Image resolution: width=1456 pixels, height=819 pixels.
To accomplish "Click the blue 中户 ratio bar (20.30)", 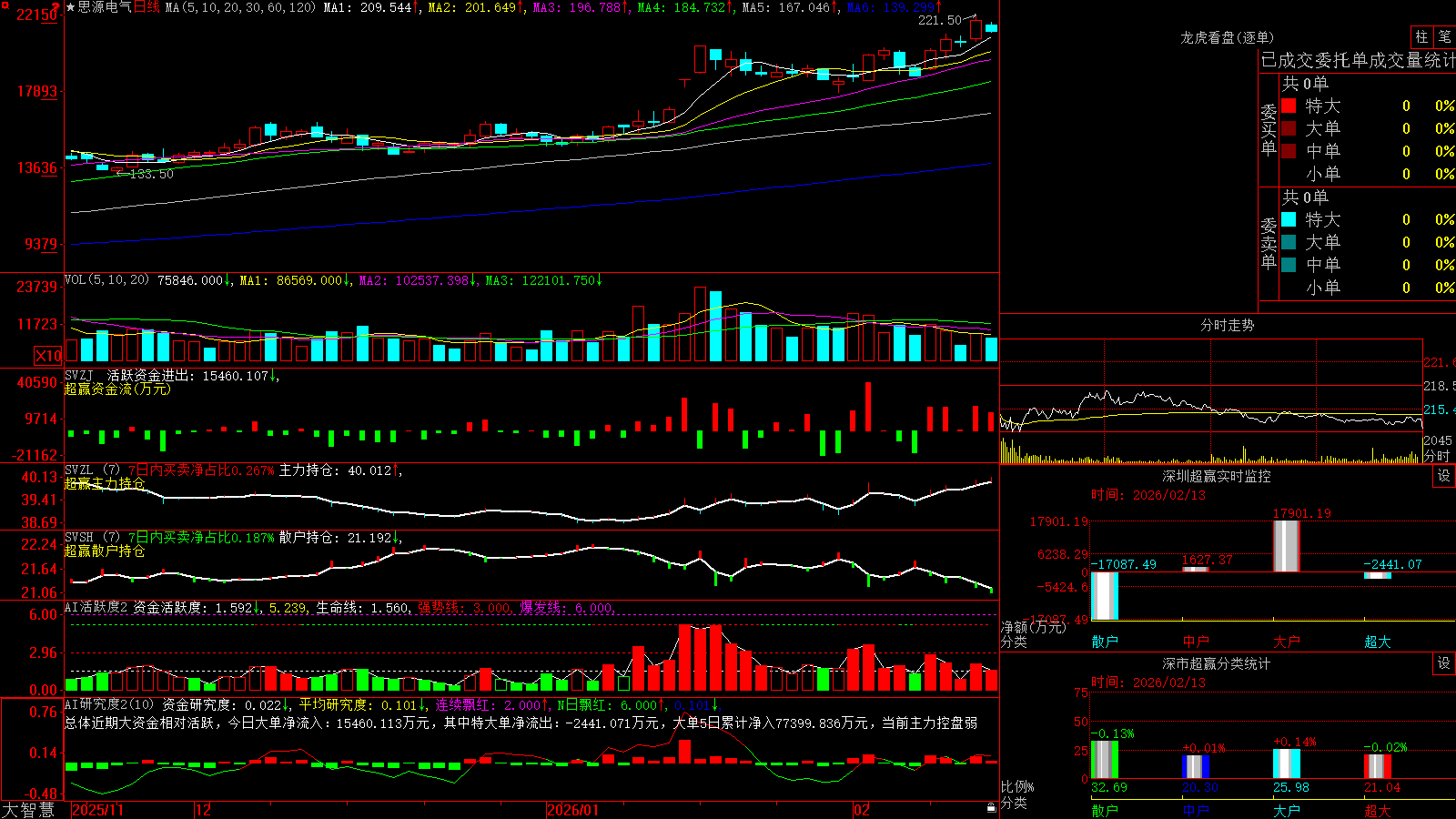I will 1196,766.
